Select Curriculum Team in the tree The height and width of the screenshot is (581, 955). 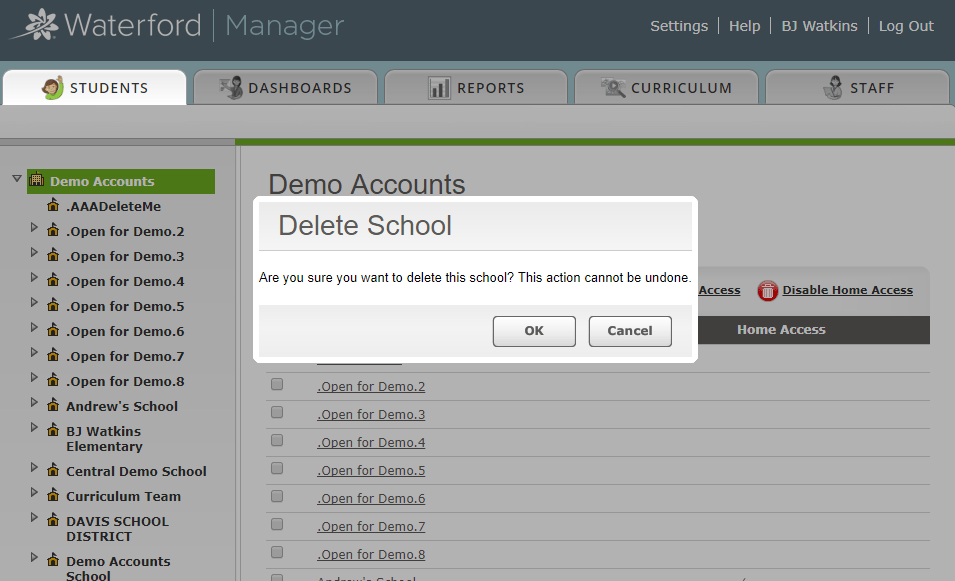(123, 496)
